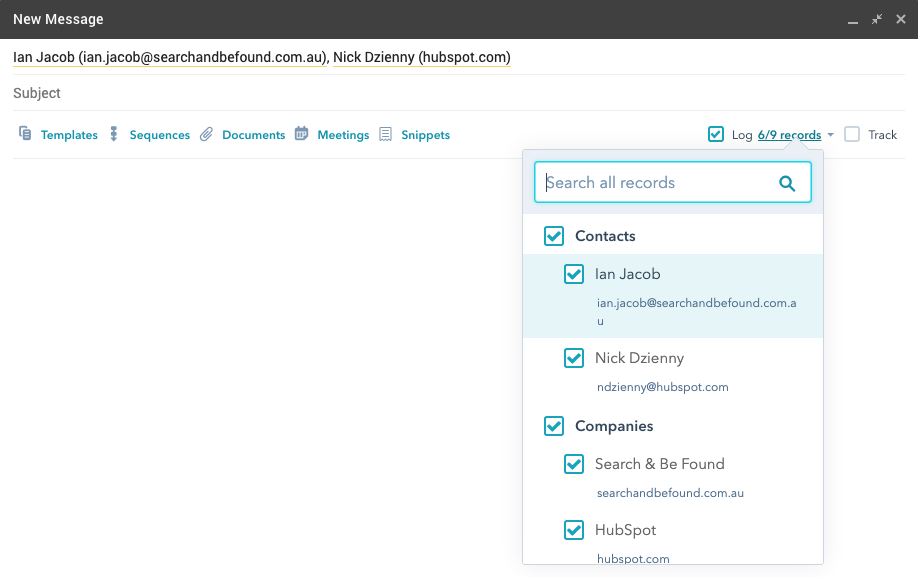Click the ndzienny@hubspot.com email text

(x=663, y=387)
